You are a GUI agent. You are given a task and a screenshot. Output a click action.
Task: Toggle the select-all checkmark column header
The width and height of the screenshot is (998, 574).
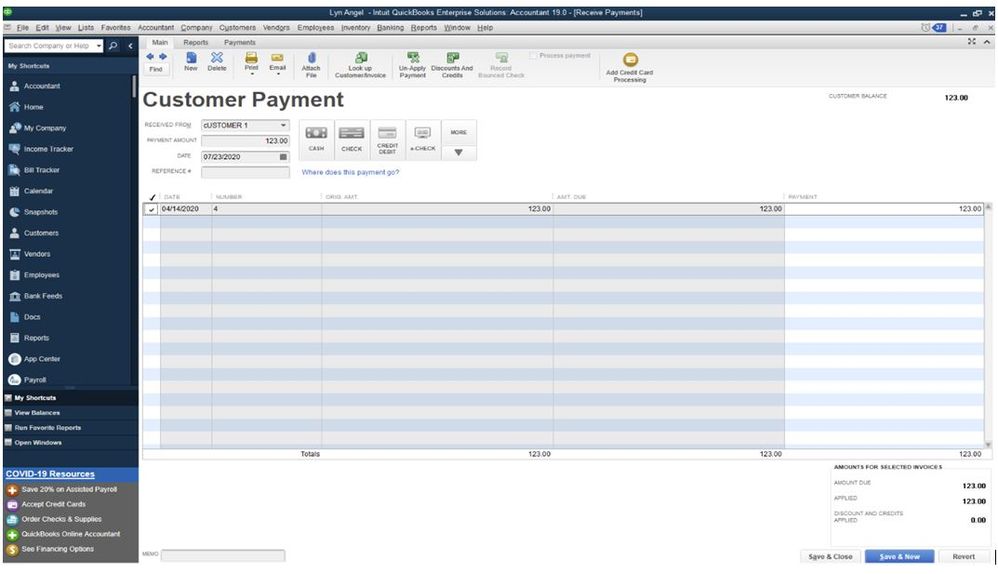(x=152, y=197)
